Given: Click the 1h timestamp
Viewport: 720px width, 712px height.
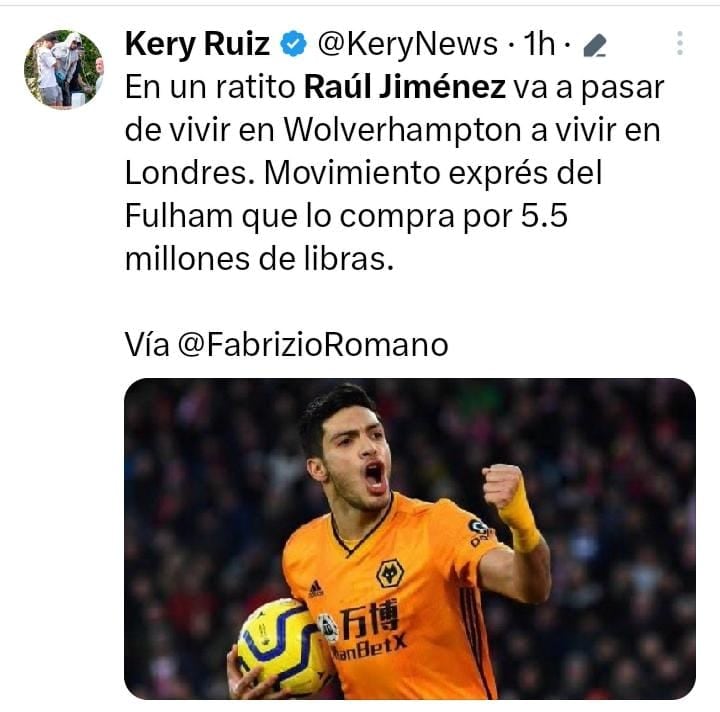Looking at the screenshot, I should click(x=539, y=44).
